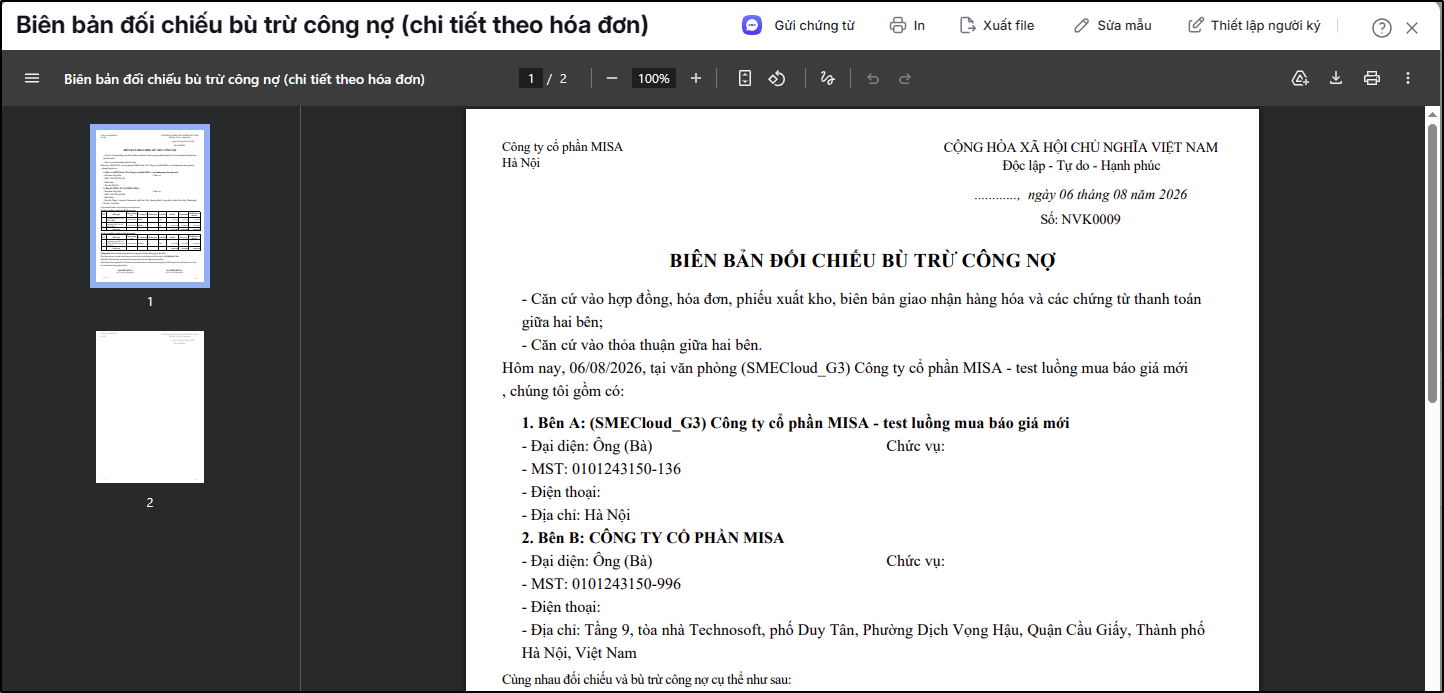Click the fit to page icon

pyautogui.click(x=744, y=78)
